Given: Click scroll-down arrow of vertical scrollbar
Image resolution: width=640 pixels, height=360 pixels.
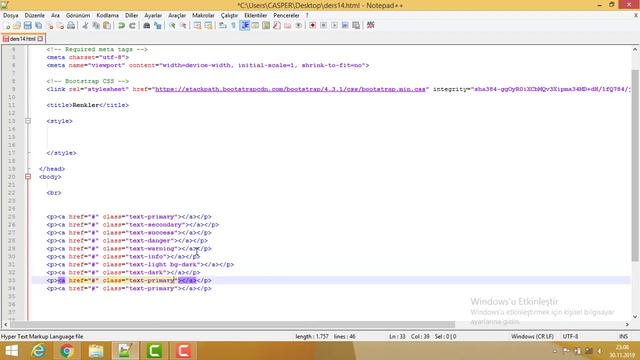Looking at the screenshot, I should (x=635, y=316).
